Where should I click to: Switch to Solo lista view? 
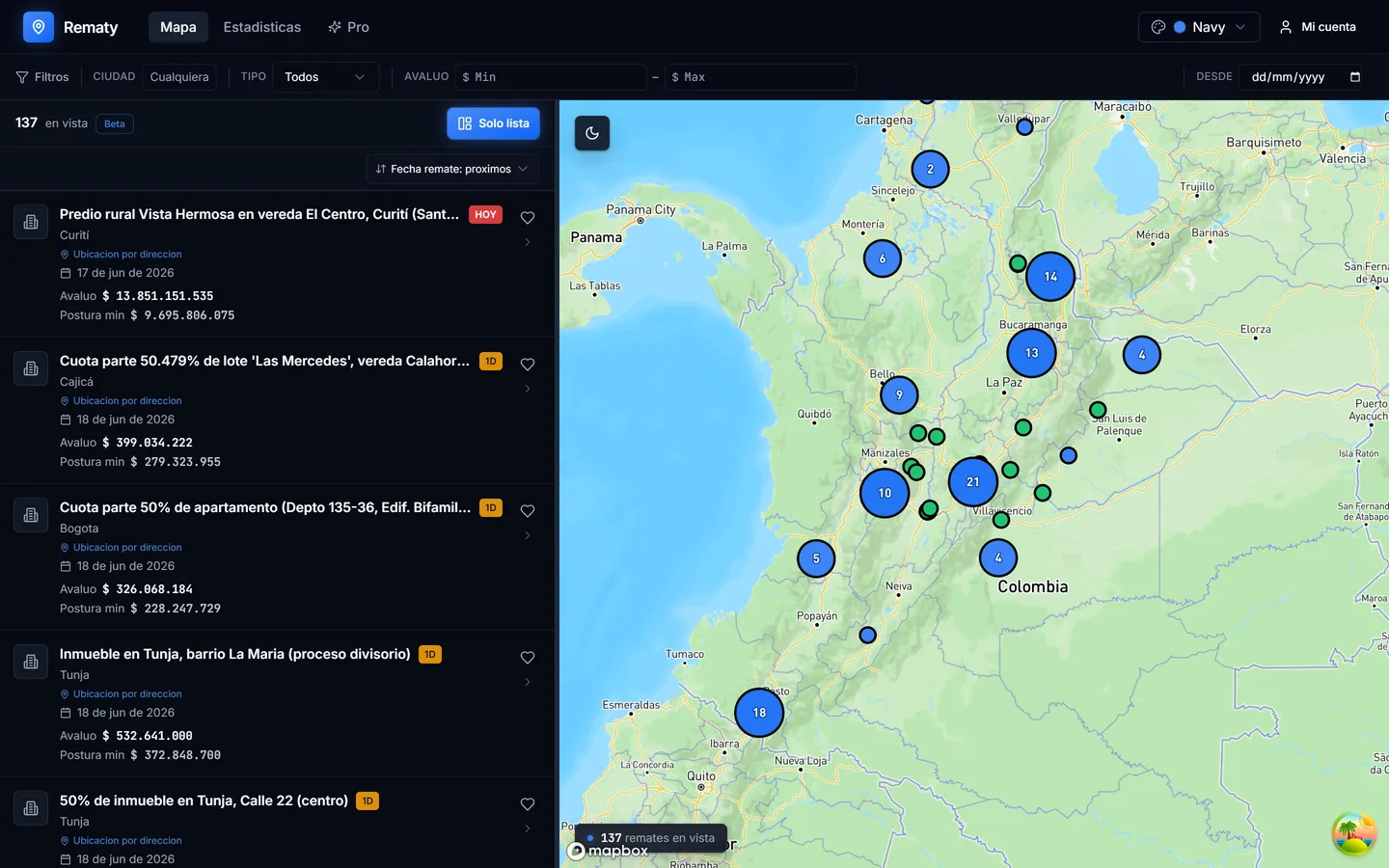coord(493,123)
